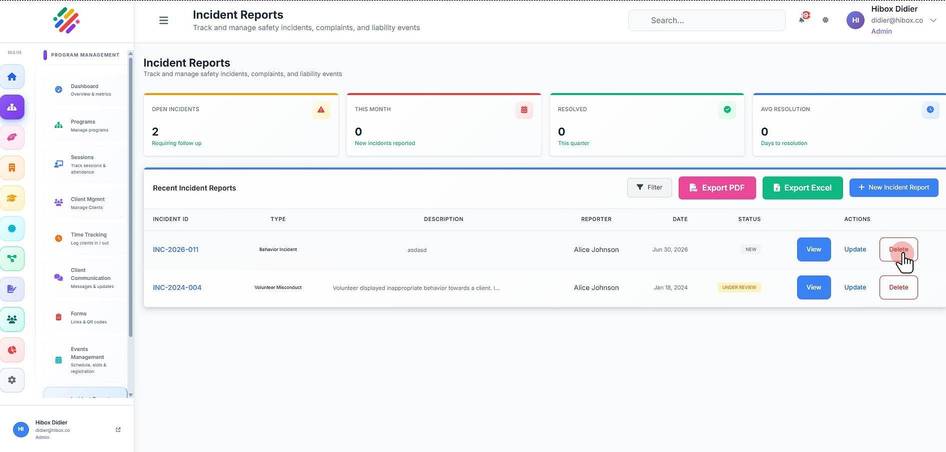
Task: Open the notifications bell icon
Action: pos(802,19)
